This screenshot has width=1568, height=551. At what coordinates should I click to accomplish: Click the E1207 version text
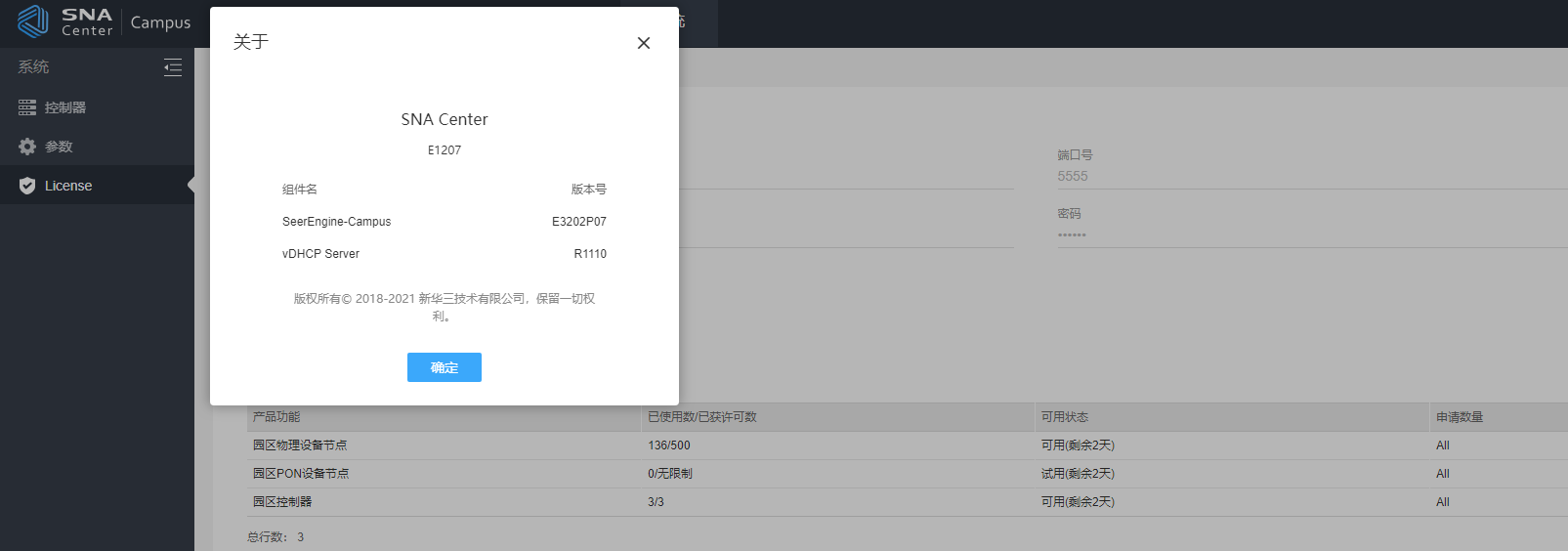point(445,150)
